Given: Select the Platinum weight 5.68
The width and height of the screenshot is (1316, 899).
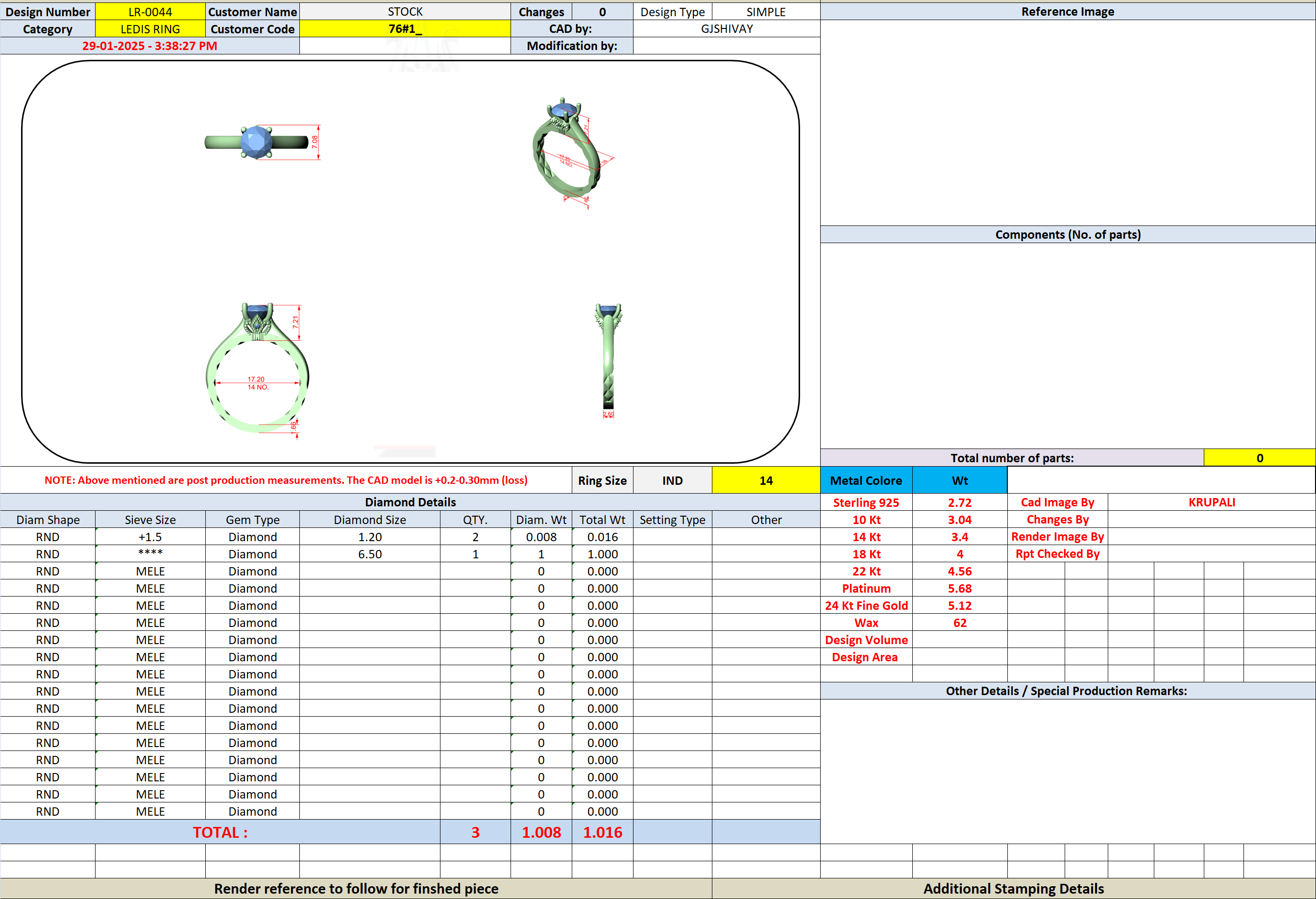Looking at the screenshot, I should tap(960, 588).
